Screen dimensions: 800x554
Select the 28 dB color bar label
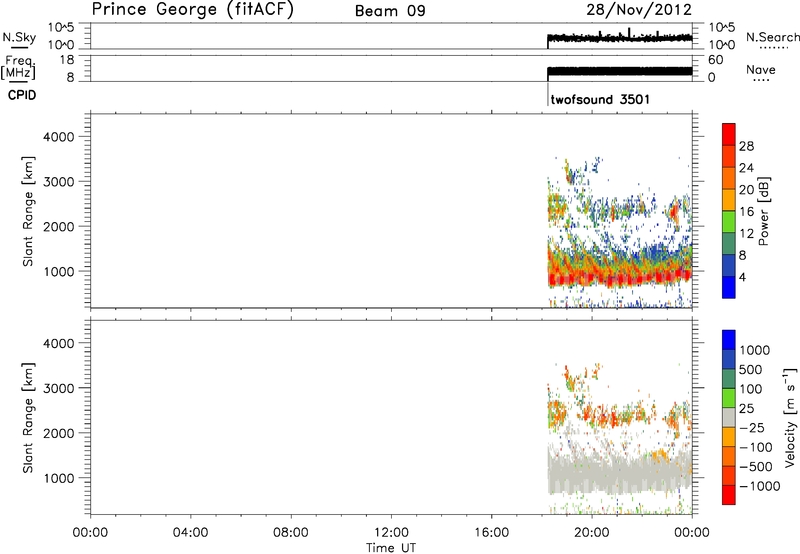click(746, 146)
